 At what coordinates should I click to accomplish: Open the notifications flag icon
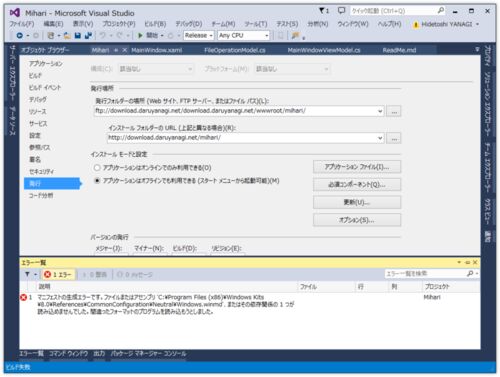point(323,11)
